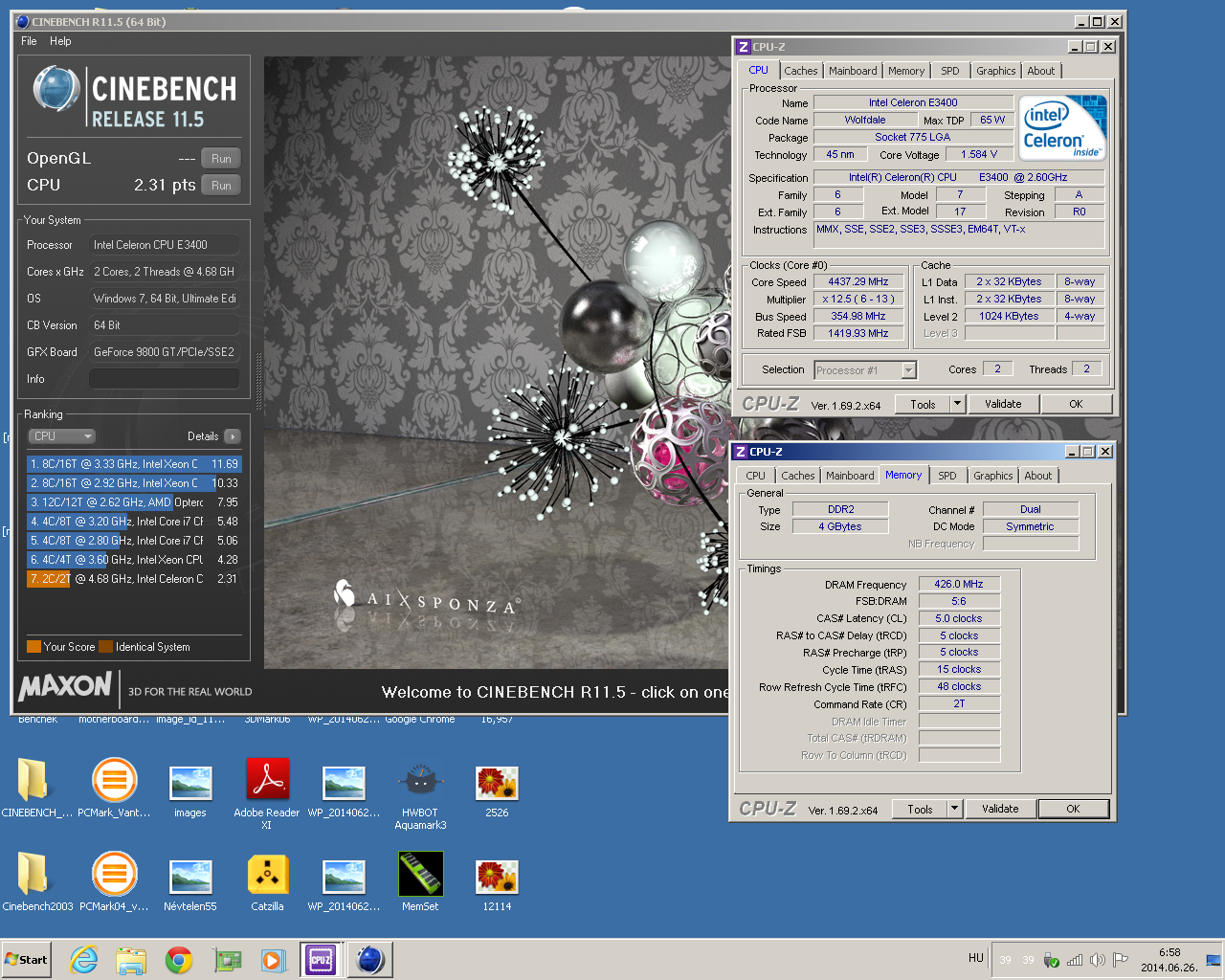Open the 2526 image desktop icon

497,790
